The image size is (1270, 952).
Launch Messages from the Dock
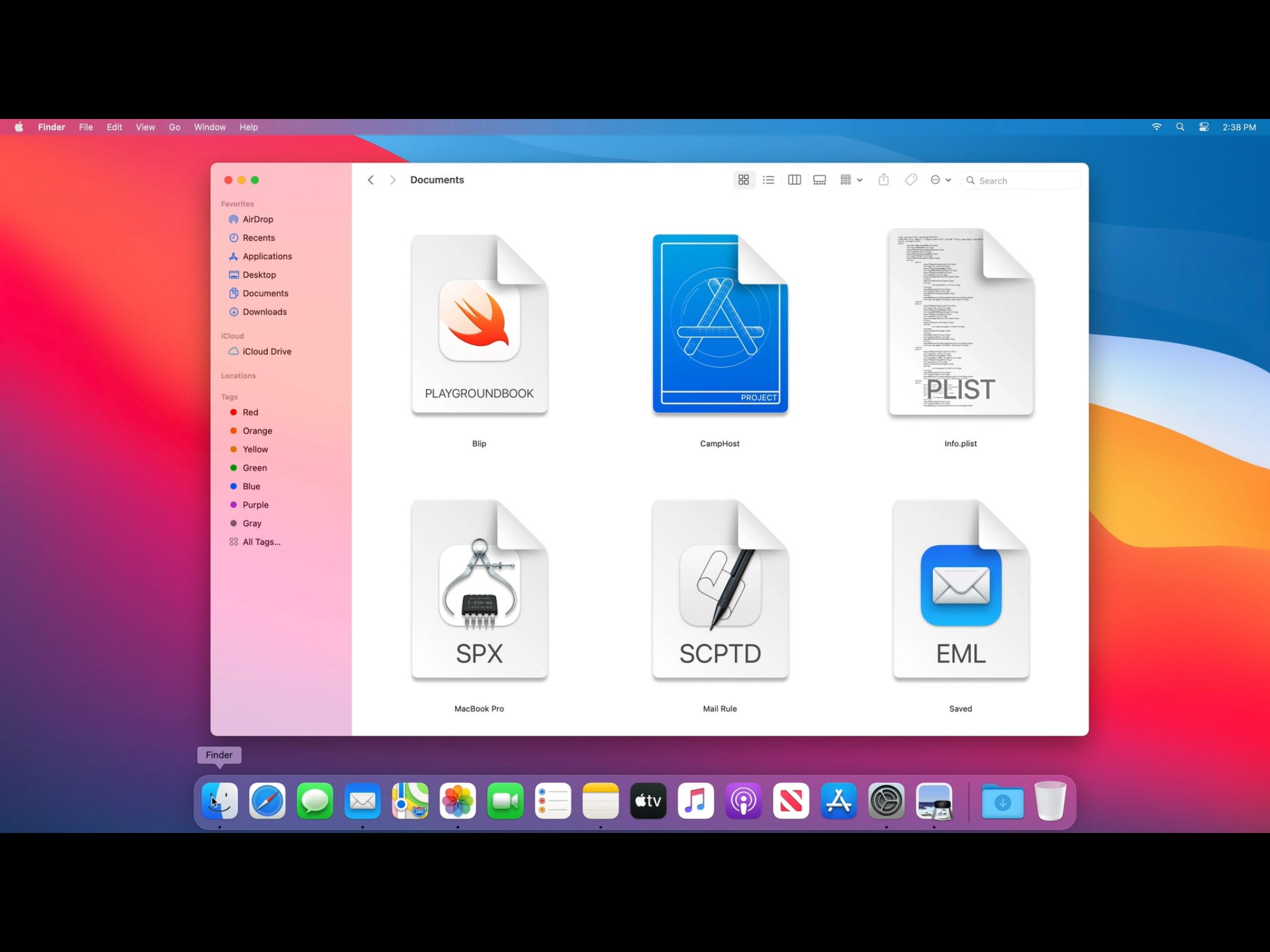315,801
